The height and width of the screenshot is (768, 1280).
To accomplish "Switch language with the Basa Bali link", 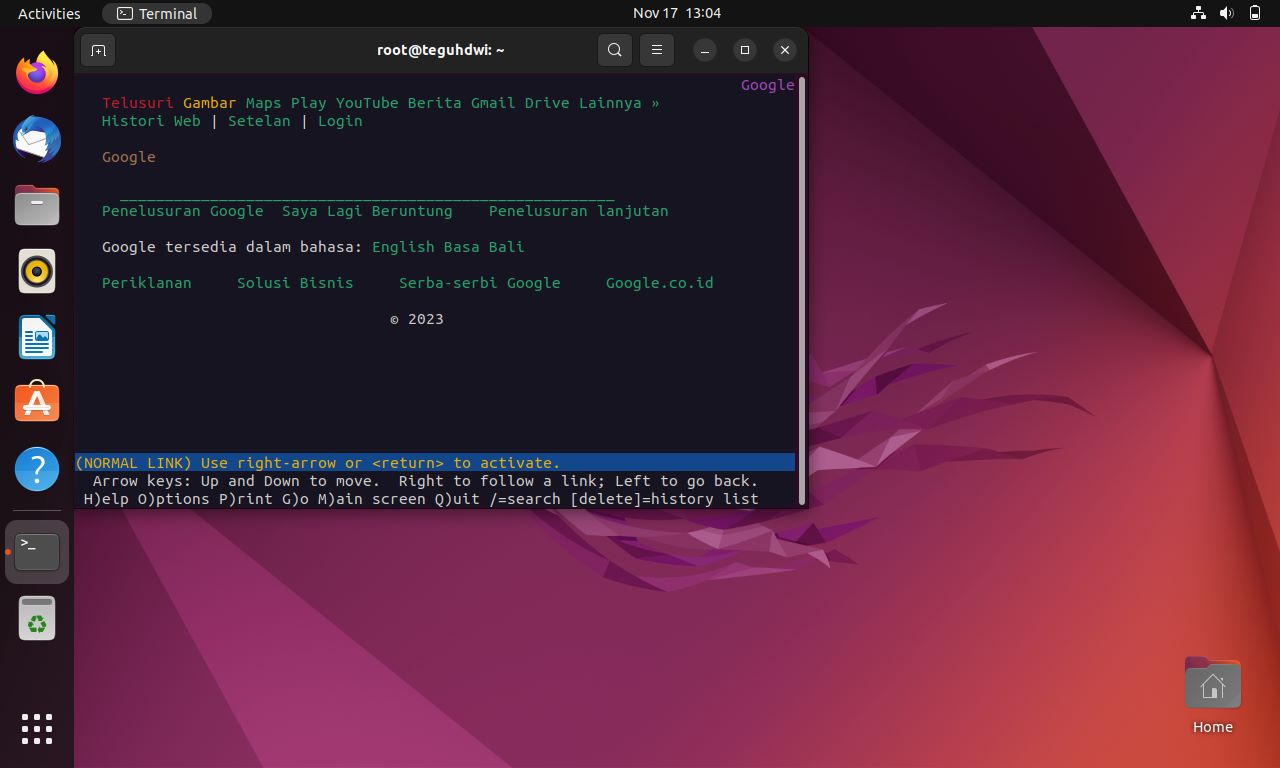I will [x=484, y=247].
